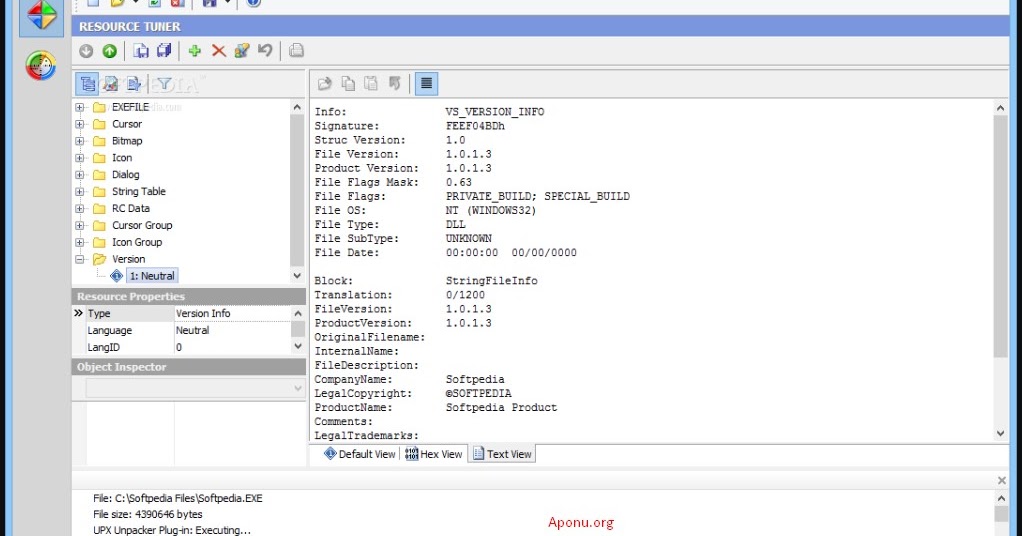Close the bottom log panel with X

tap(1002, 481)
